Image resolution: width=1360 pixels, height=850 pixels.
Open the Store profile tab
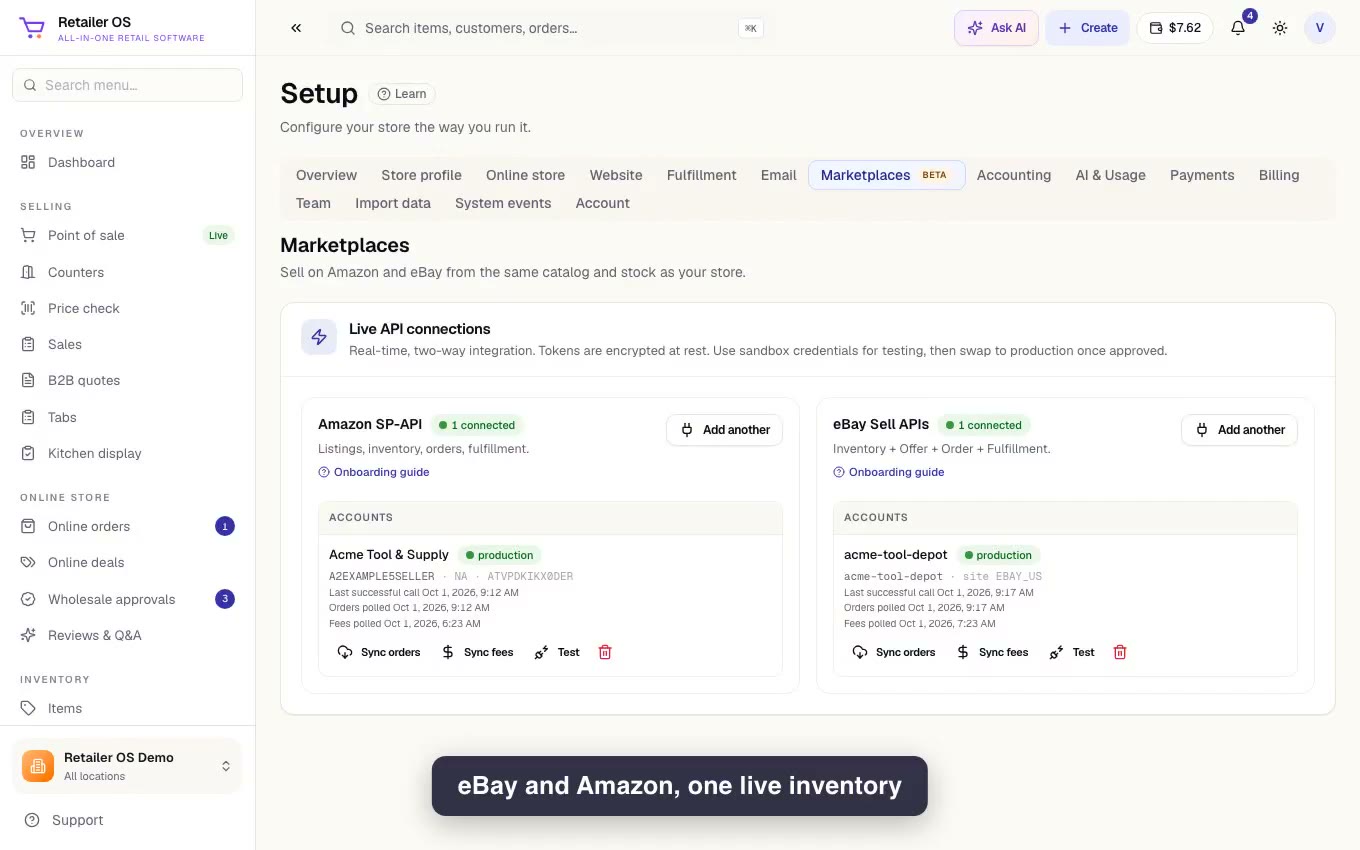421,175
